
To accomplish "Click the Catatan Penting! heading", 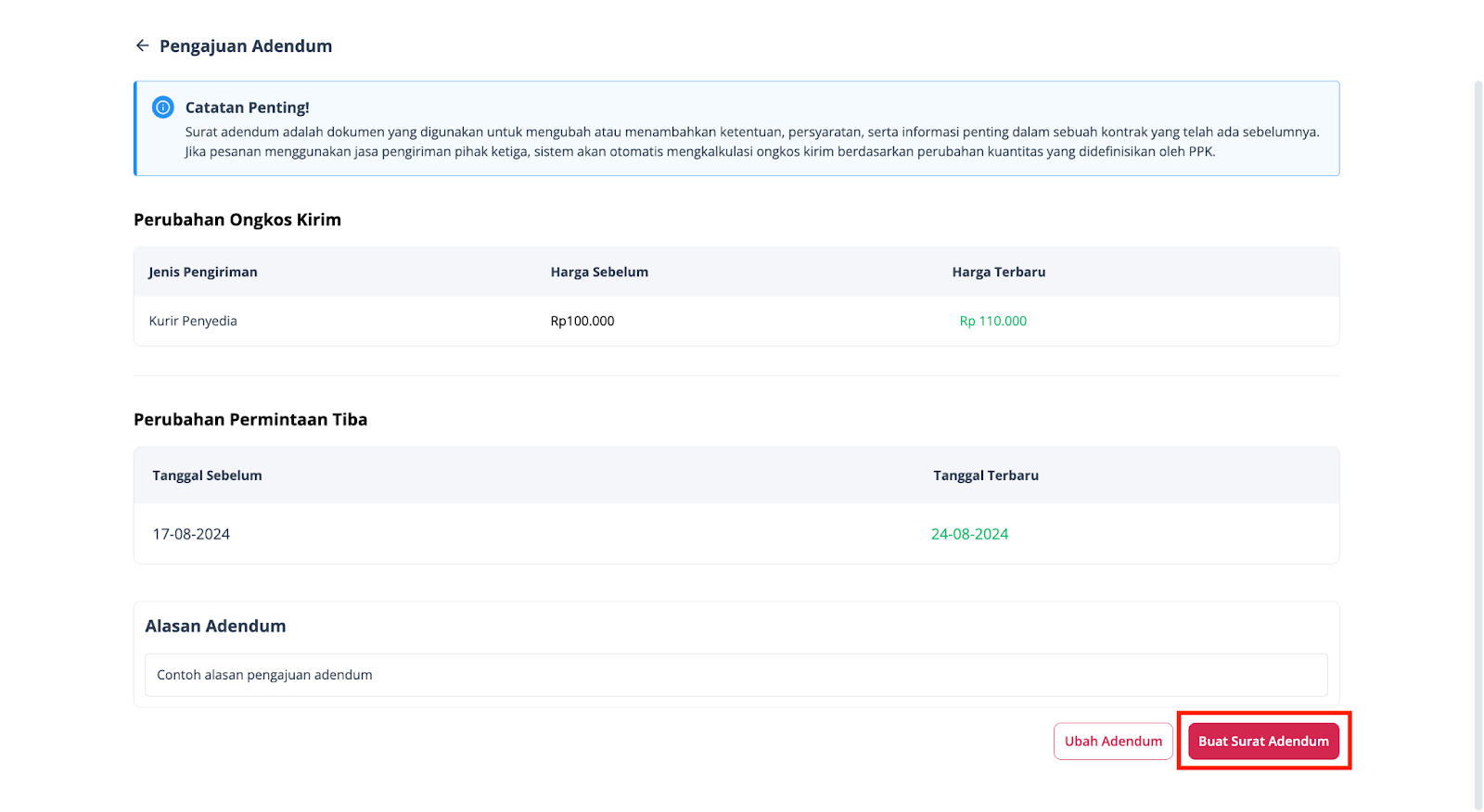I will 247,108.
